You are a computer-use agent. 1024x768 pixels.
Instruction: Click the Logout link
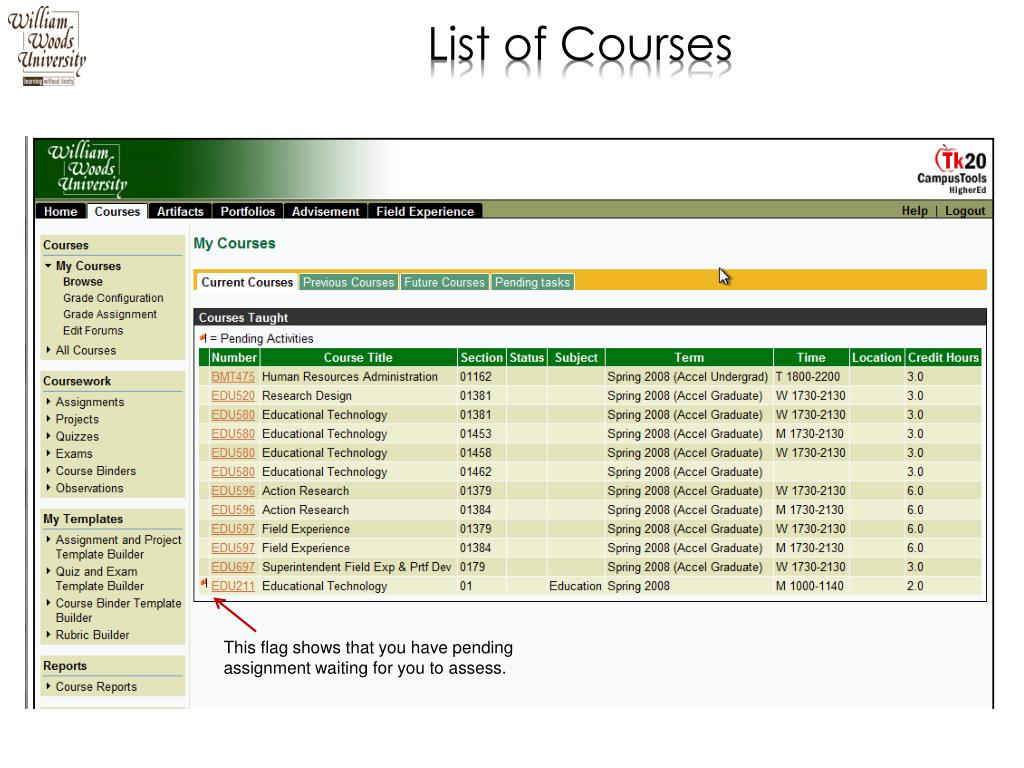pyautogui.click(x=965, y=210)
